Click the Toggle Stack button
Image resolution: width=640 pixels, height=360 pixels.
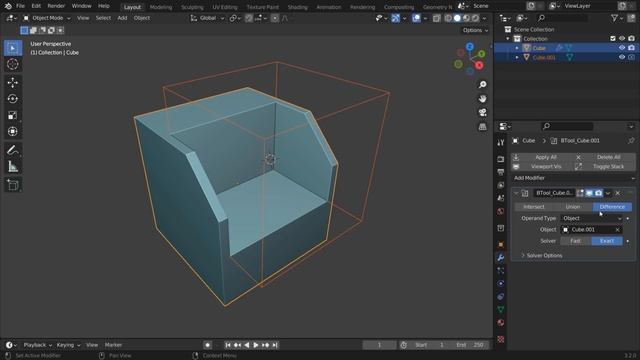coord(604,167)
